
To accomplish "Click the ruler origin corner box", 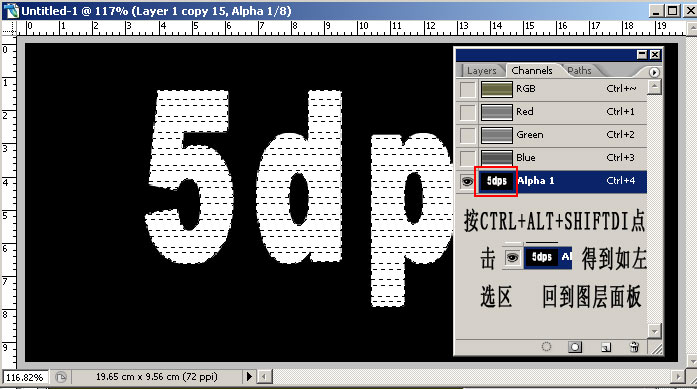I will [8, 28].
